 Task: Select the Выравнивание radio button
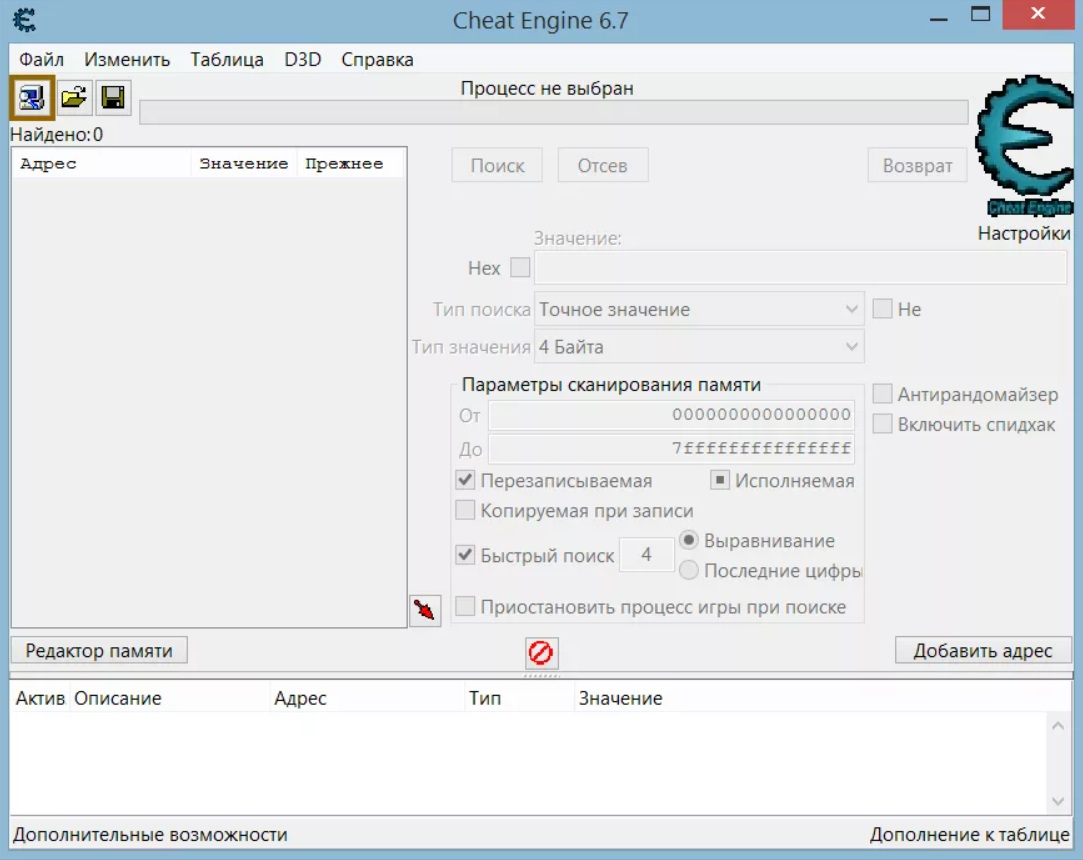tap(689, 540)
